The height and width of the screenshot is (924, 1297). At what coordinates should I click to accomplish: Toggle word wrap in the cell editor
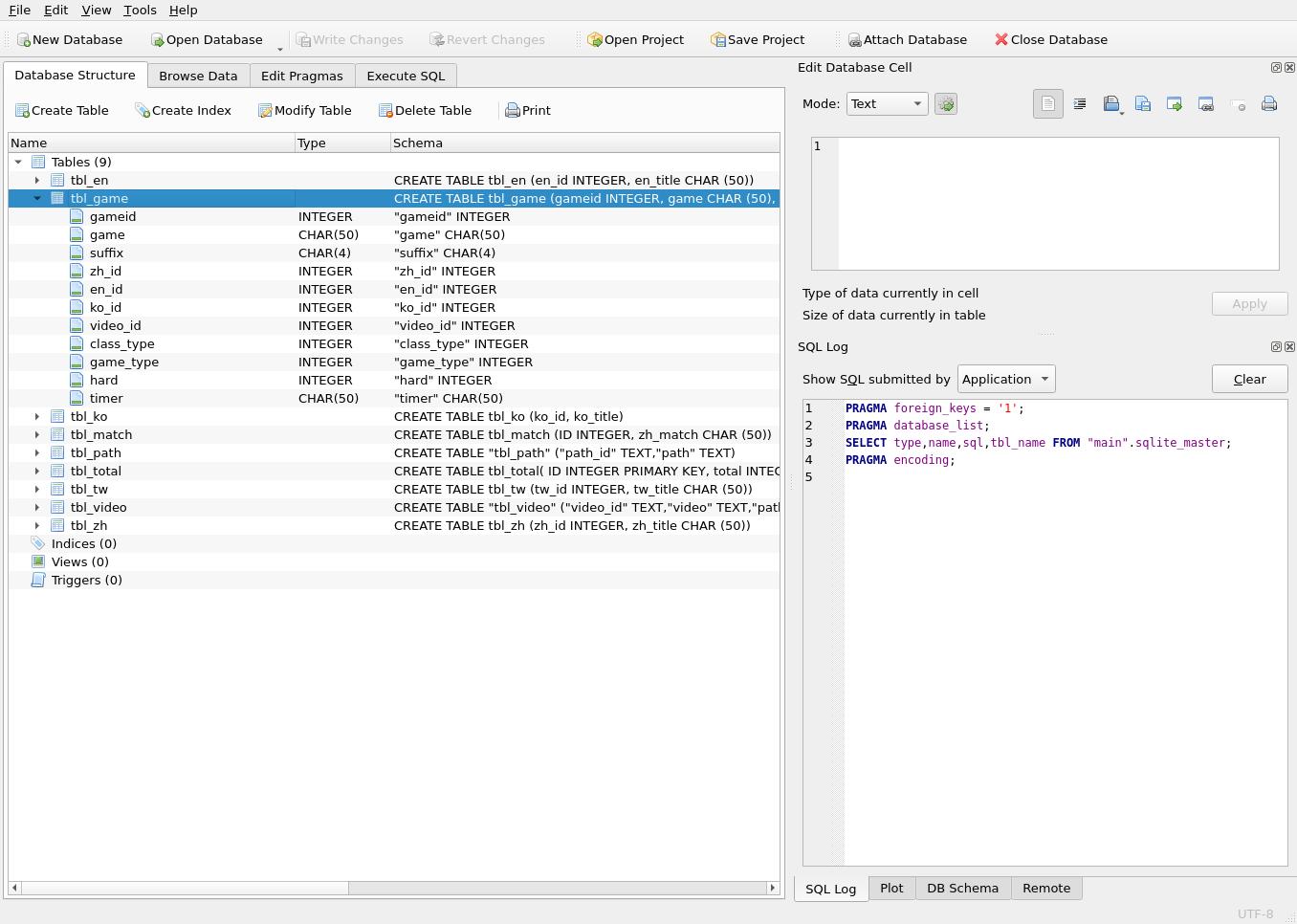(x=1048, y=104)
